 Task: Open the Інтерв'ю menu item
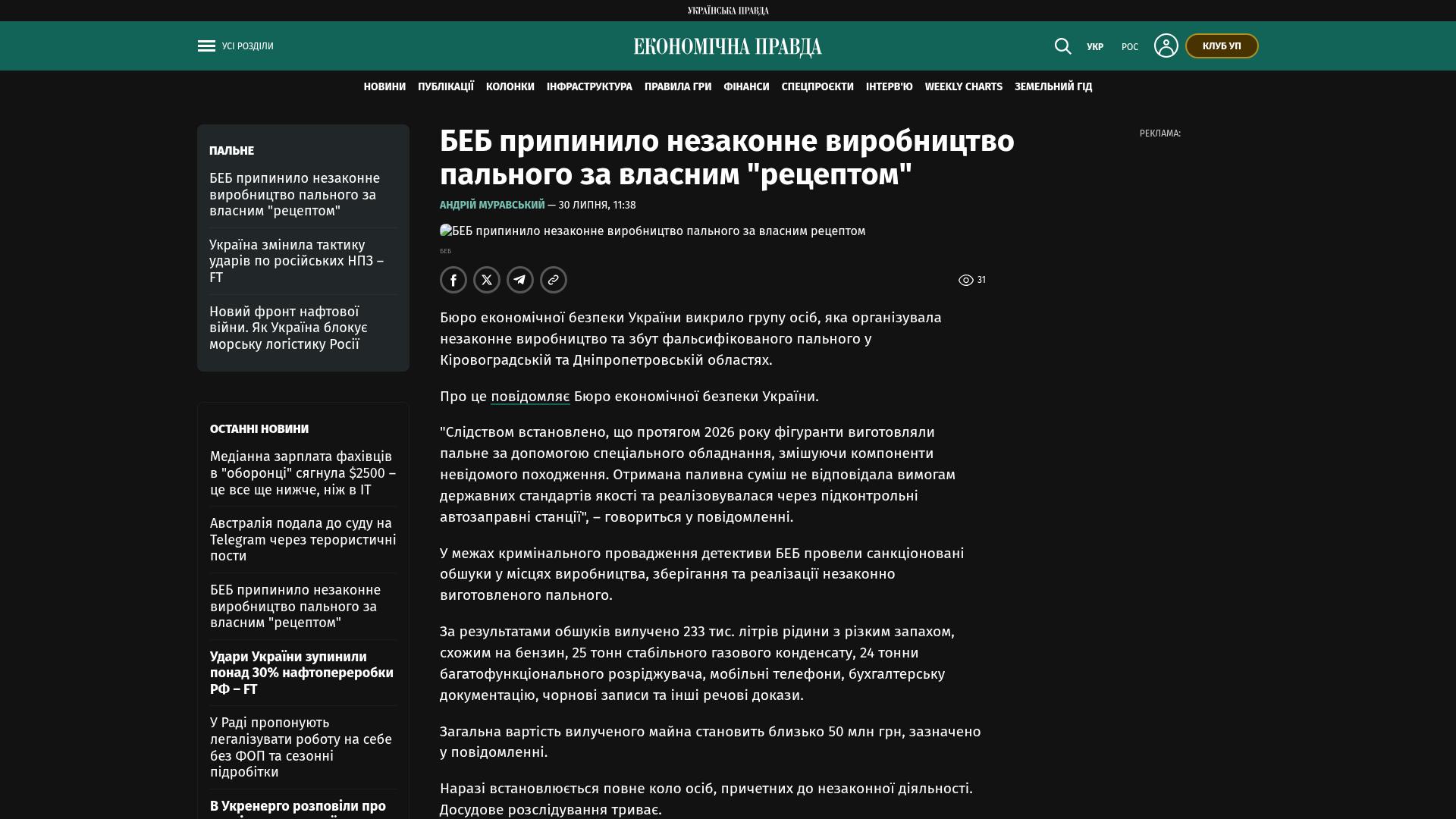tap(890, 87)
